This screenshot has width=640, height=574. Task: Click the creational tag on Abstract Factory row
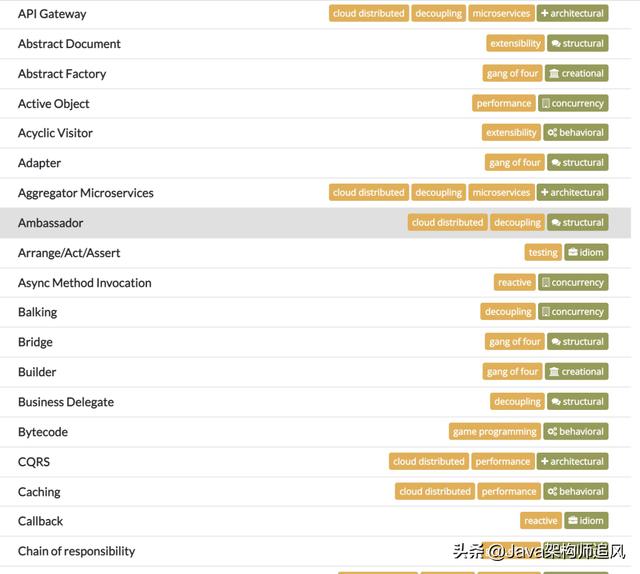(x=576, y=73)
